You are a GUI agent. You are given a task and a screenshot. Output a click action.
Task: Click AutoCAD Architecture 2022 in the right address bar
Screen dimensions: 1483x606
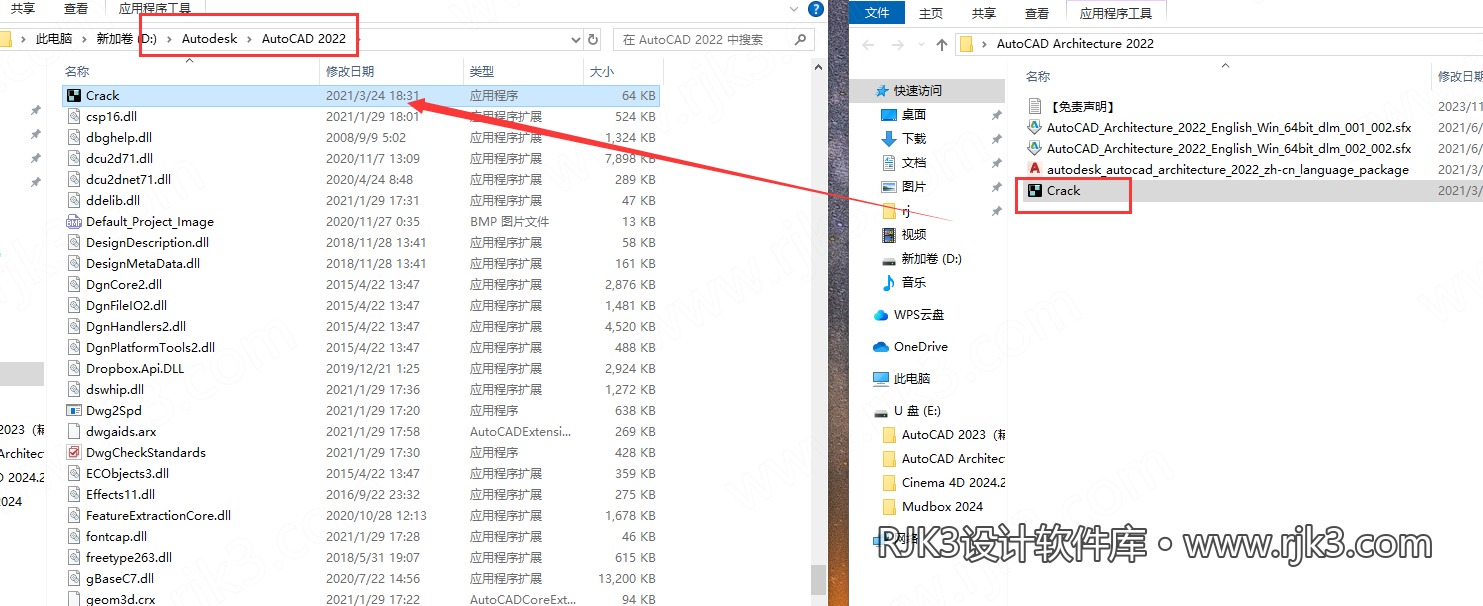(x=1075, y=44)
